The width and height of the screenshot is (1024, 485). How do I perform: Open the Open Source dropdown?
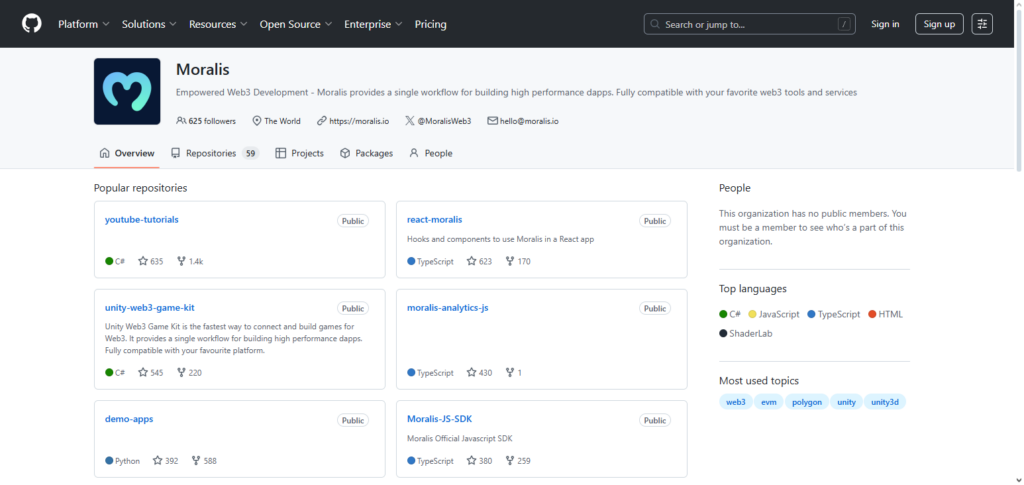tap(295, 24)
